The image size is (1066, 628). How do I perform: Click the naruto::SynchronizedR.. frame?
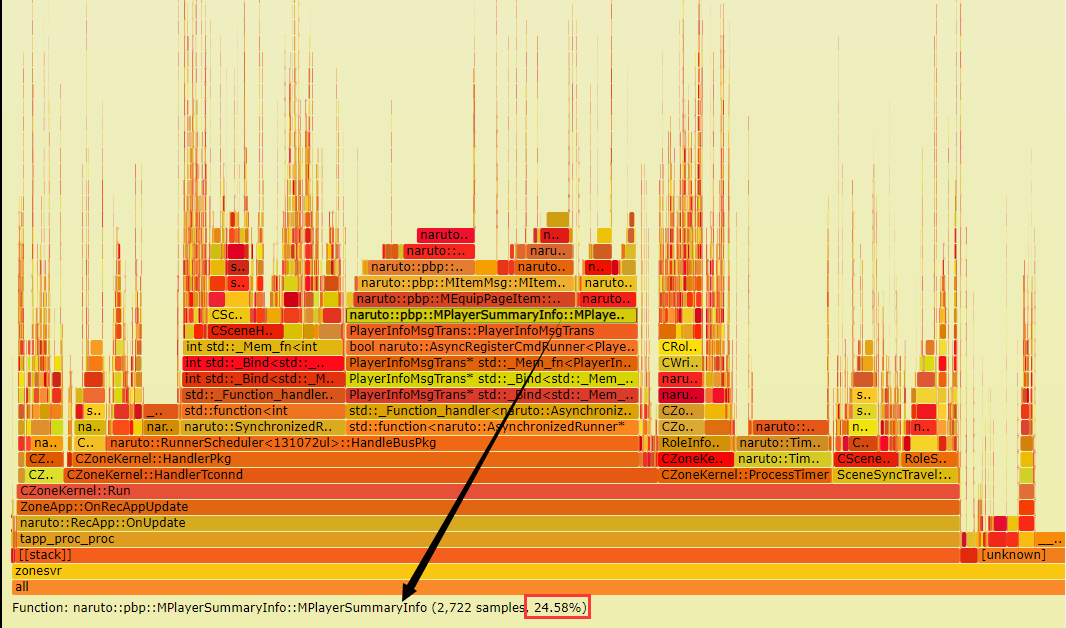263,427
